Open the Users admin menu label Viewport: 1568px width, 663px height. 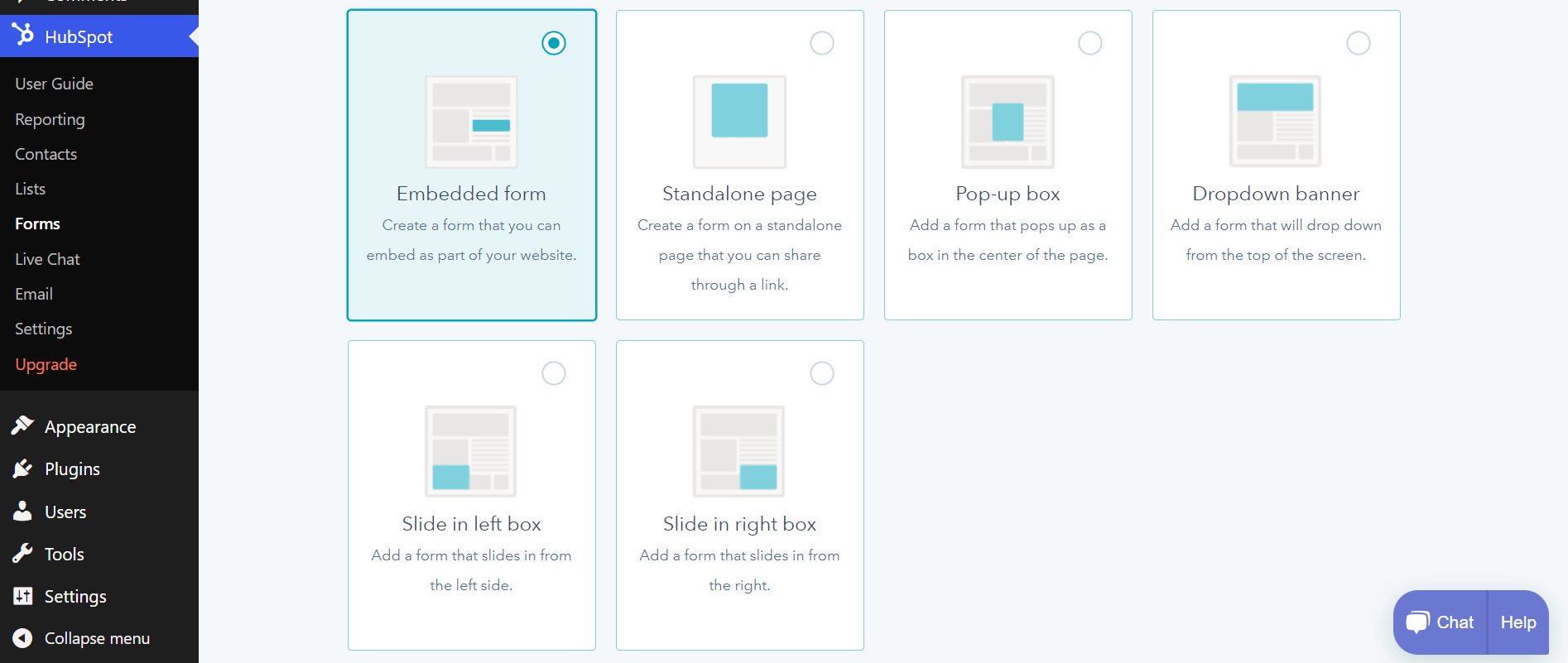[x=65, y=512]
